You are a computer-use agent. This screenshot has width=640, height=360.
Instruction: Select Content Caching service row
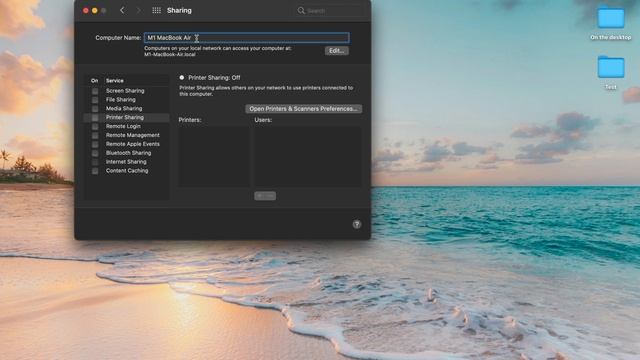coord(126,171)
